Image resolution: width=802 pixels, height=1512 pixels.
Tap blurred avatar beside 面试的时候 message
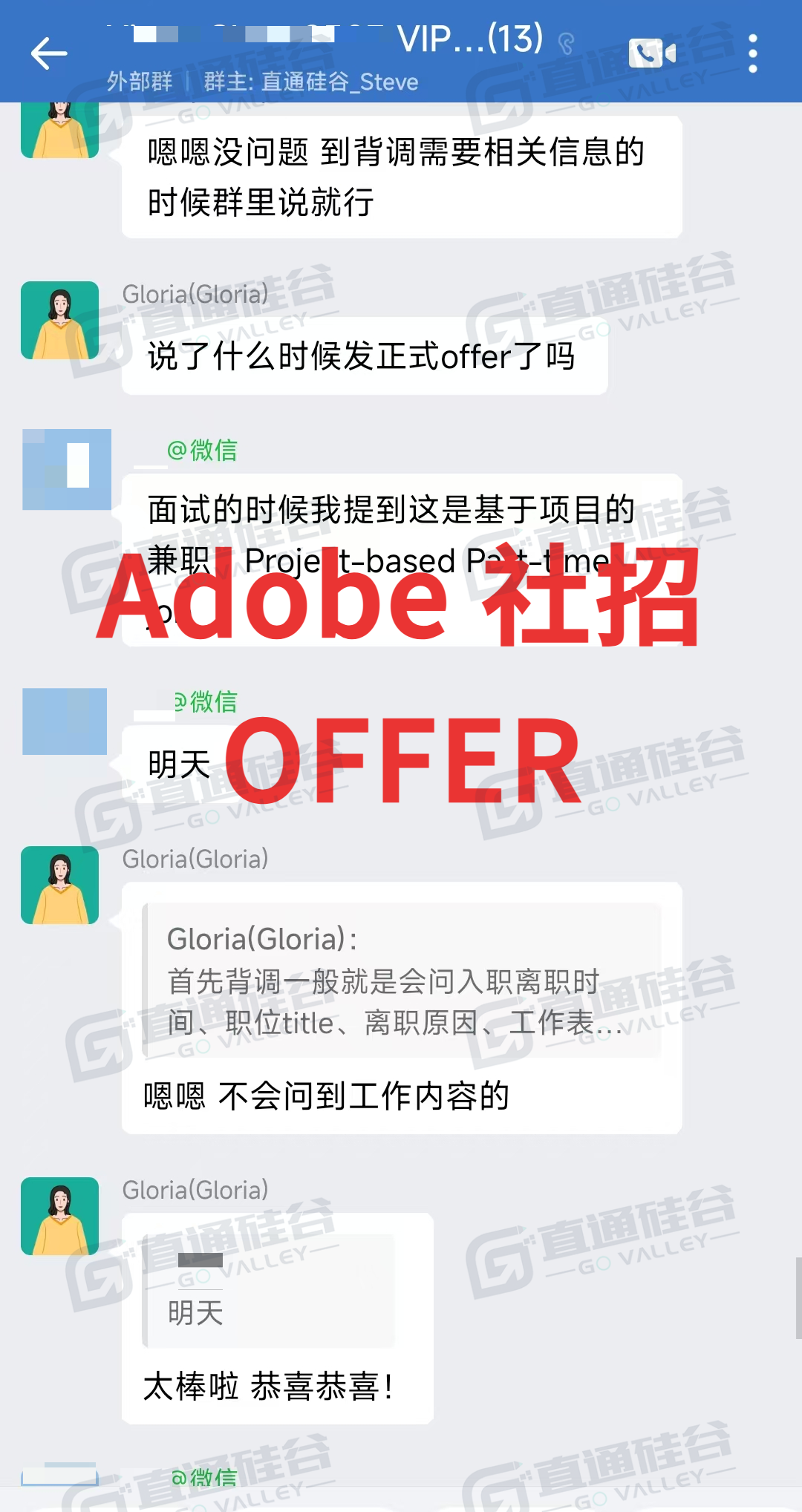(67, 469)
